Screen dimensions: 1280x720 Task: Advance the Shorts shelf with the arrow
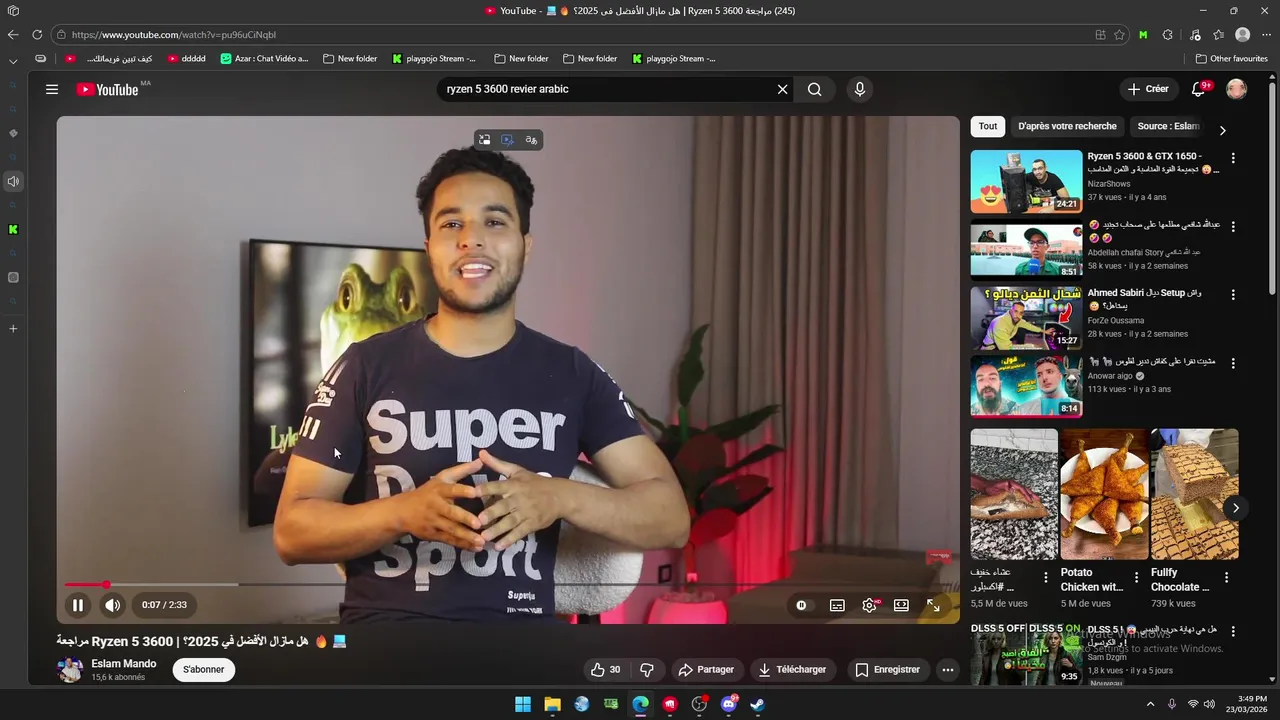[x=1235, y=508]
